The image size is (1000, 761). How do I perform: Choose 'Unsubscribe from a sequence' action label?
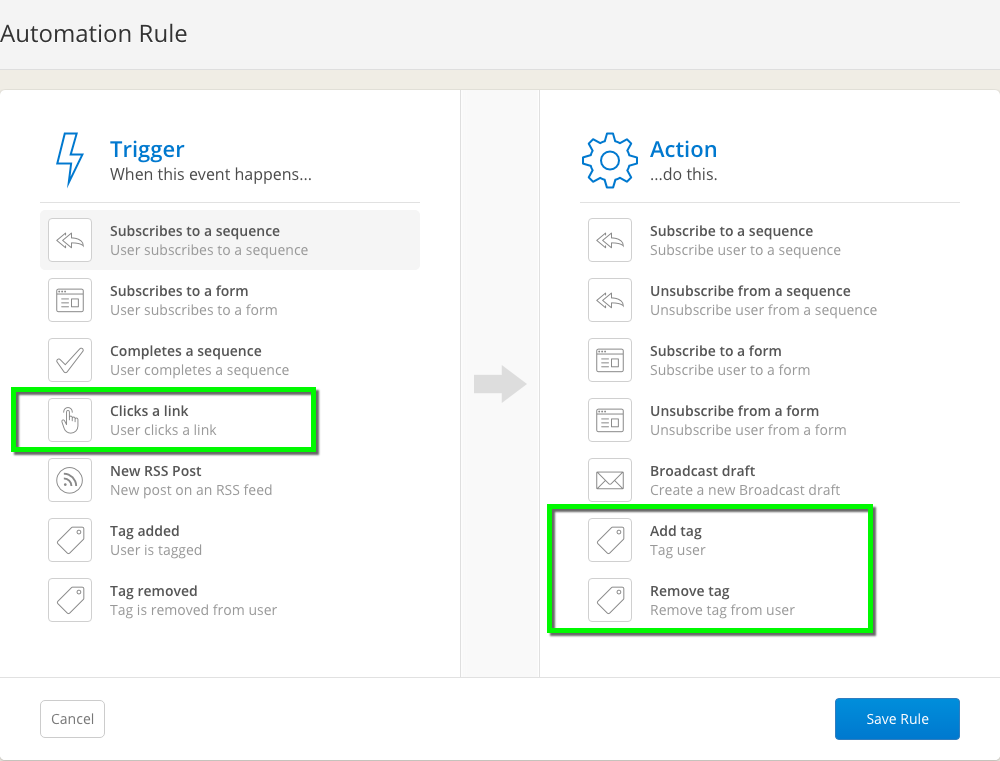[750, 291]
